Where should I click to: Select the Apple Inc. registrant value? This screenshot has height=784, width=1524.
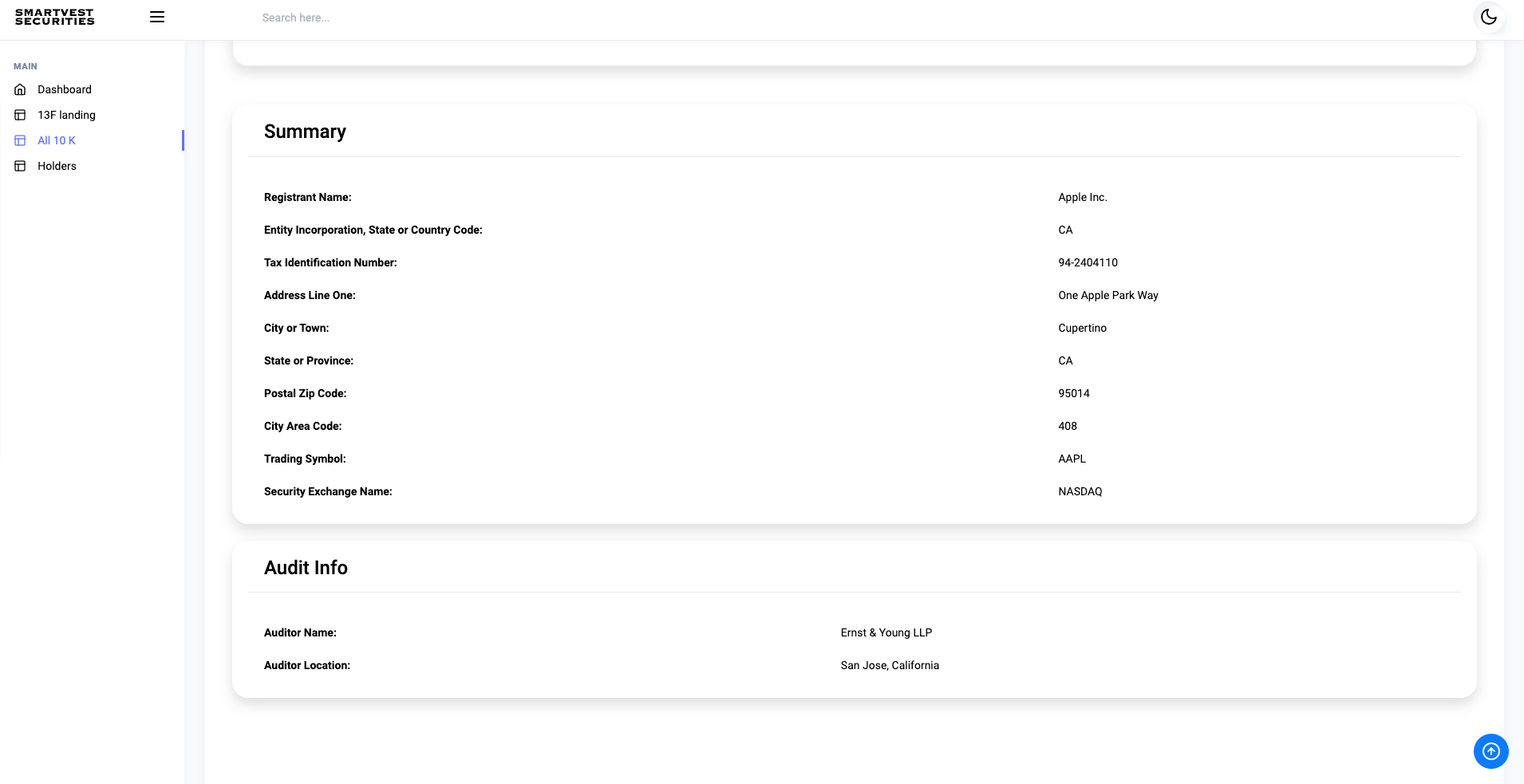(x=1082, y=197)
